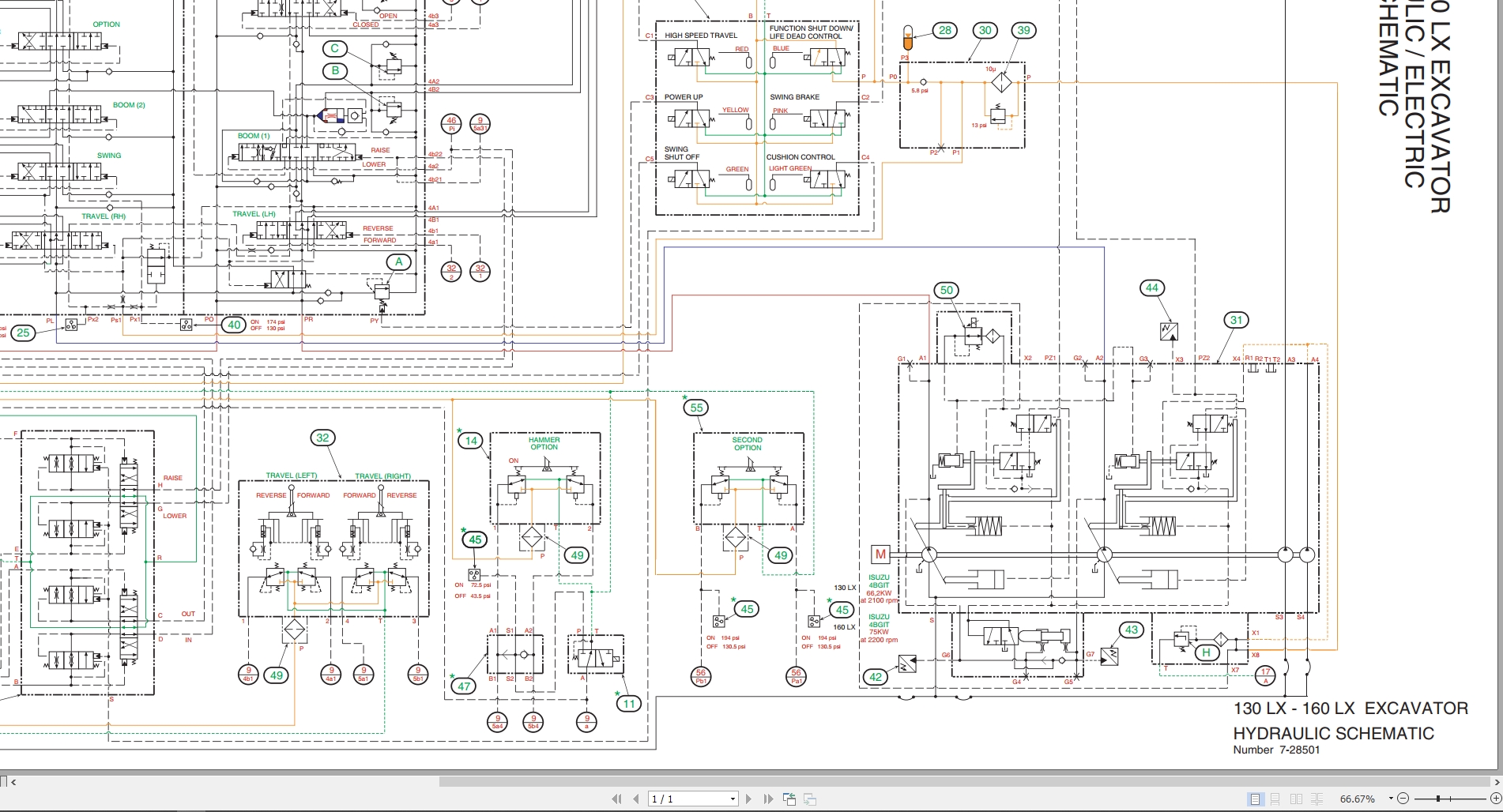
Task: Open the zoom level dropdown next to 66.67%
Action: (1391, 799)
